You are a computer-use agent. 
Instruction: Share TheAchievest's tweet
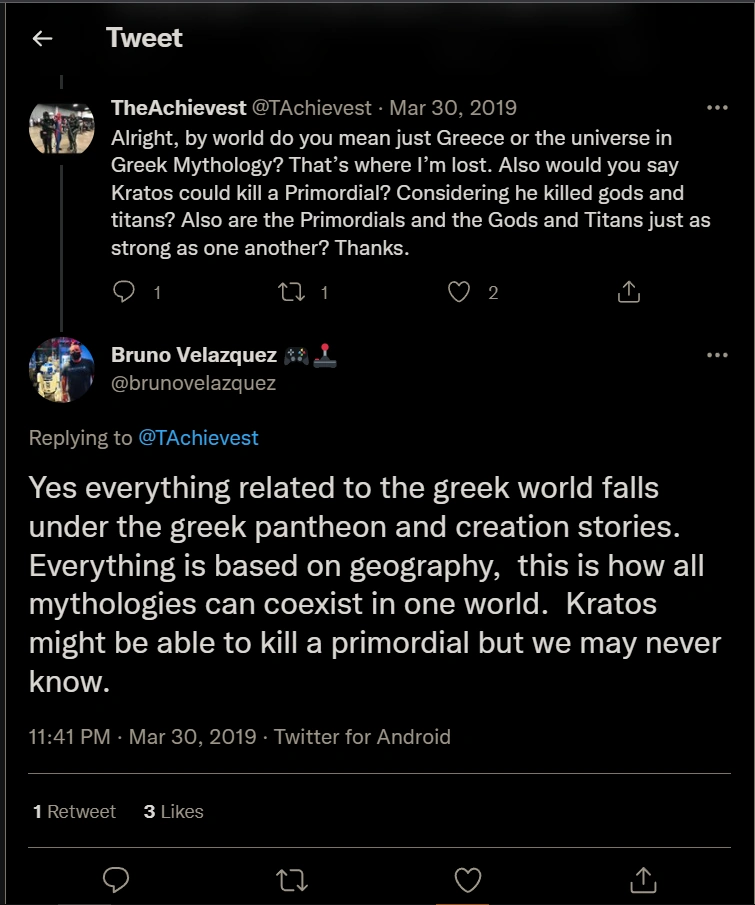[628, 292]
